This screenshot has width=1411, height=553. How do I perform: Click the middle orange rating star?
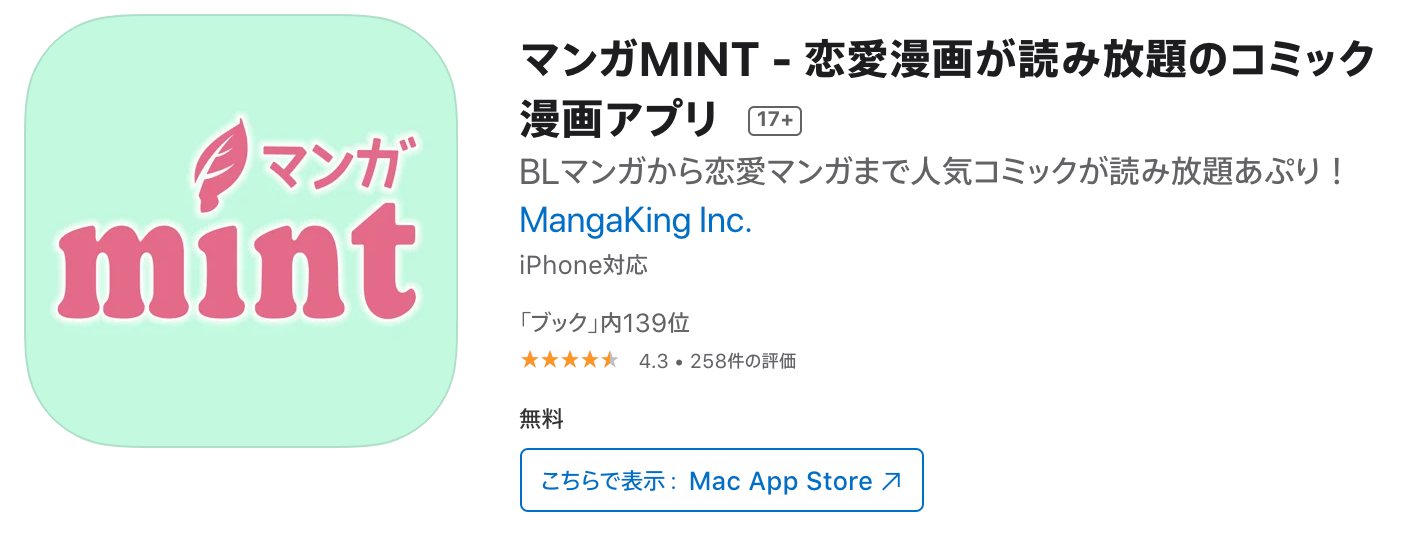(x=570, y=360)
